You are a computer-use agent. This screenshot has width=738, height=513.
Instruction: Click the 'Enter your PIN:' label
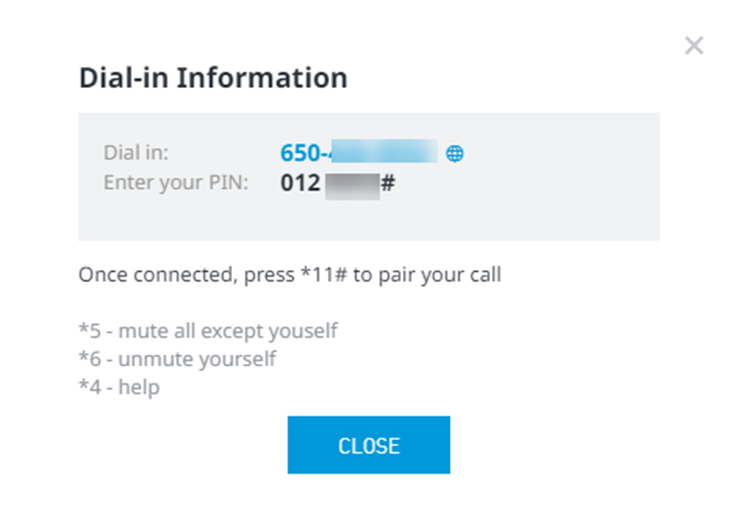click(x=176, y=183)
